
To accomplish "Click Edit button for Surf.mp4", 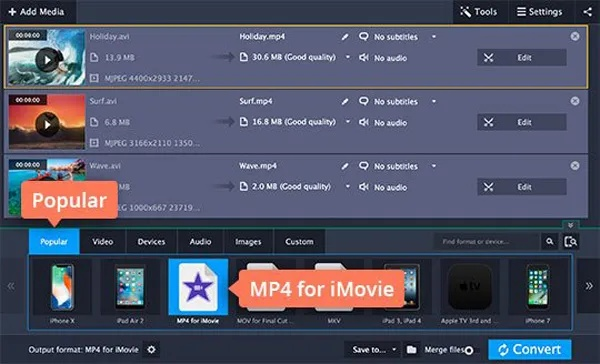I will pyautogui.click(x=522, y=122).
